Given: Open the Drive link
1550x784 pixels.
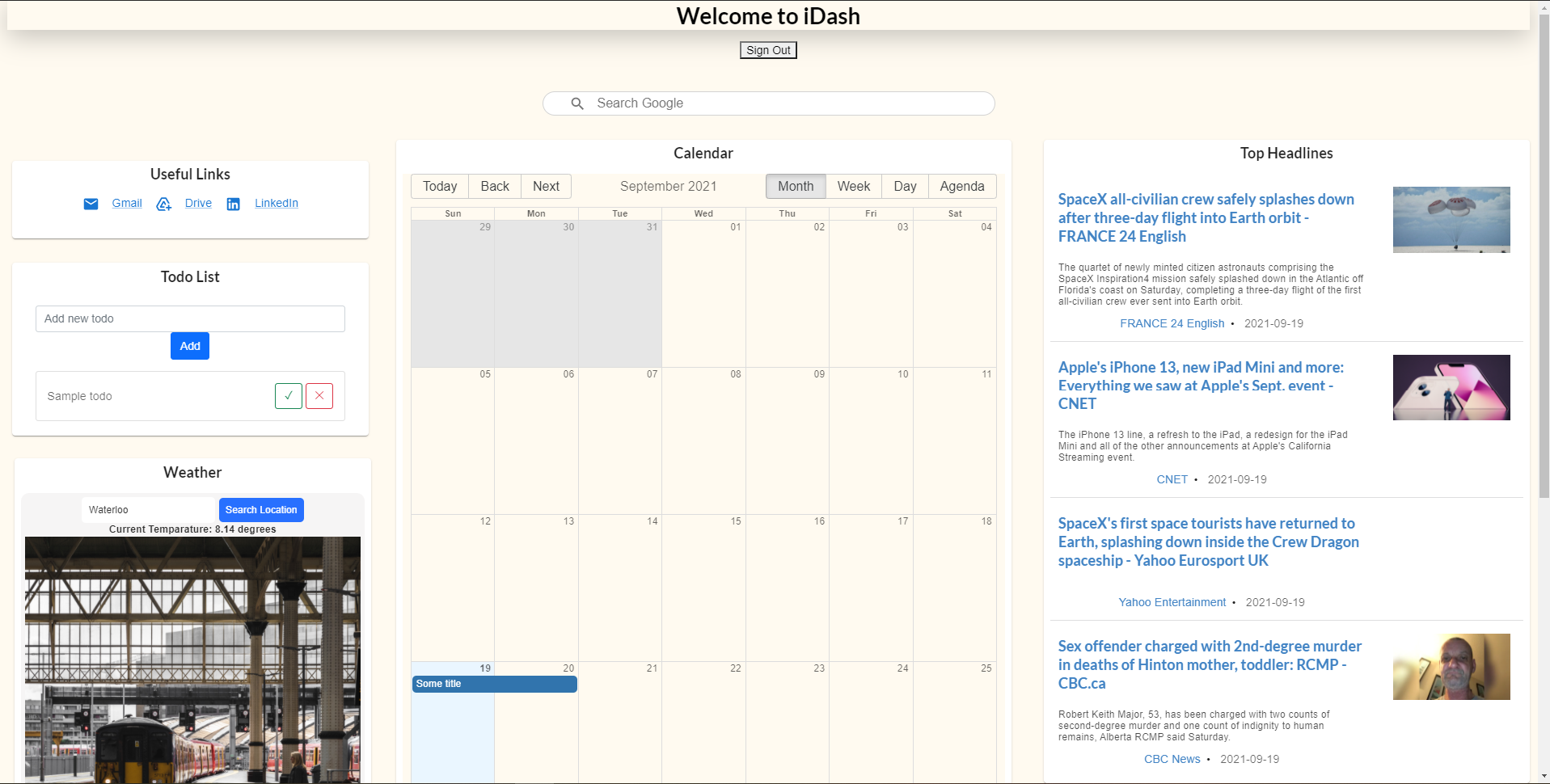Looking at the screenshot, I should point(198,203).
